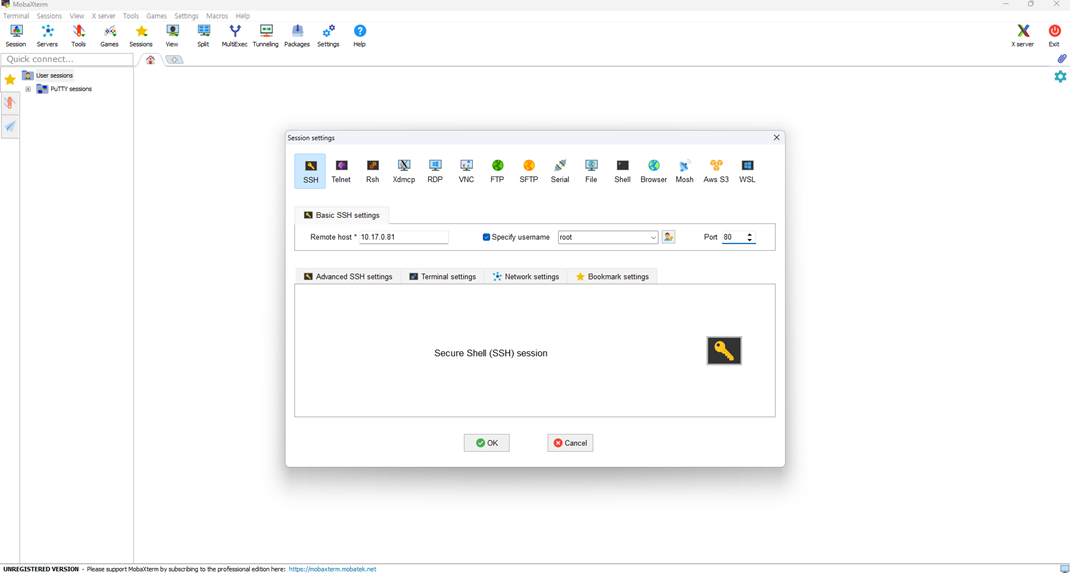Image resolution: width=1070 pixels, height=573 pixels.
Task: Open the Sessions menu
Action: pos(49,16)
